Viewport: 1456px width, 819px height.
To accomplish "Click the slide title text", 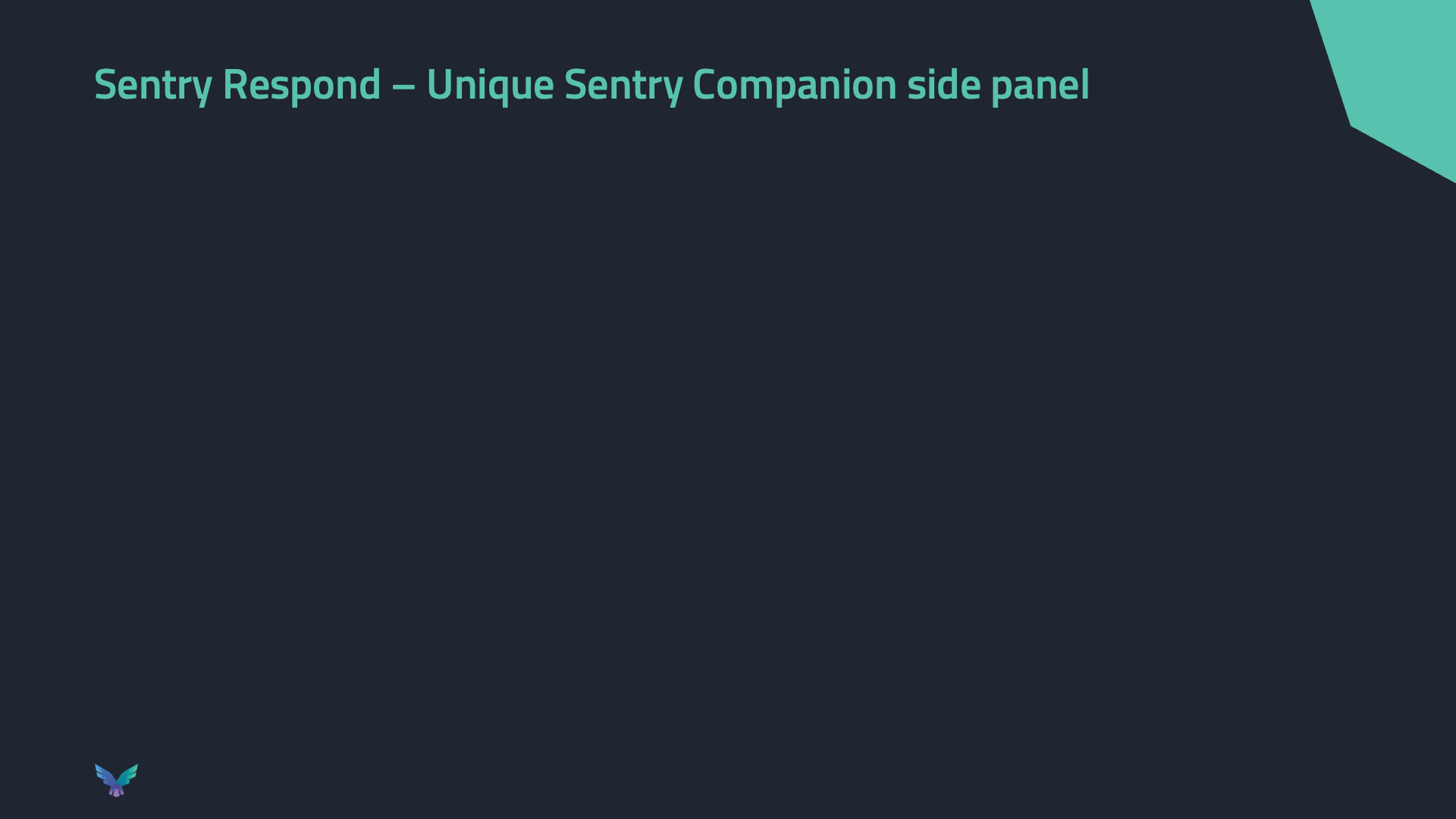I will 591,84.
